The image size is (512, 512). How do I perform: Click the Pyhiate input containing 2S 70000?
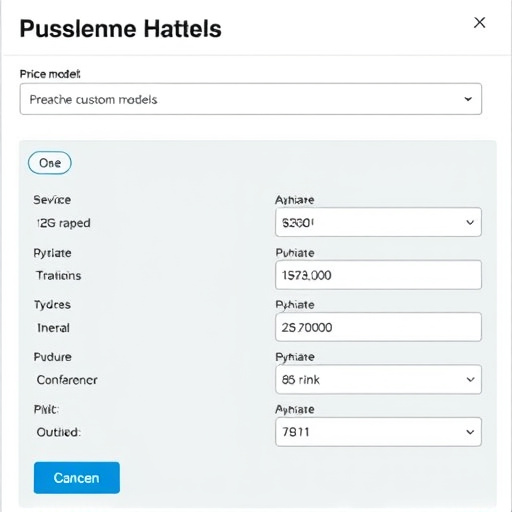coord(378,327)
